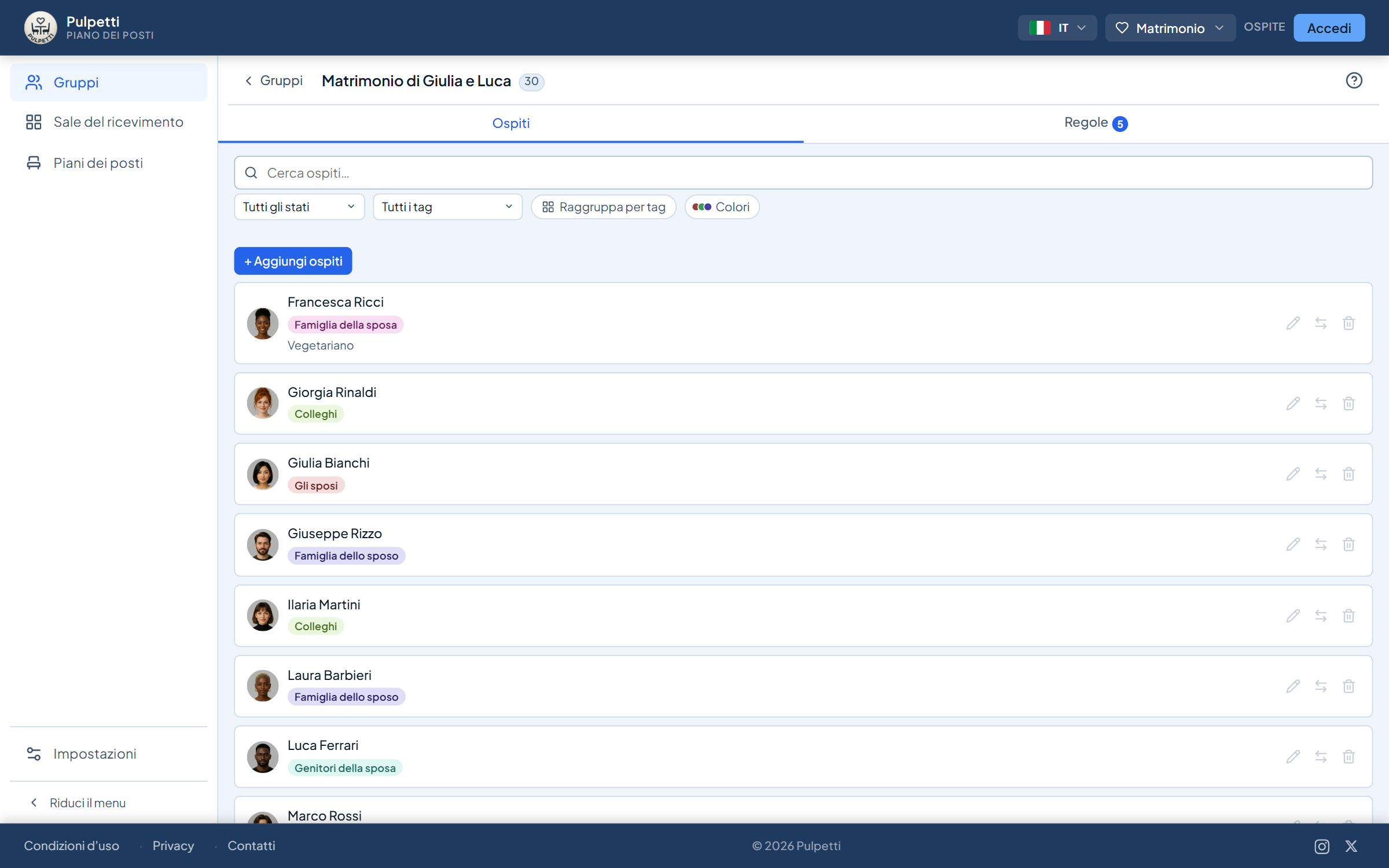Expand the Tutti gli stati filter

tap(299, 207)
